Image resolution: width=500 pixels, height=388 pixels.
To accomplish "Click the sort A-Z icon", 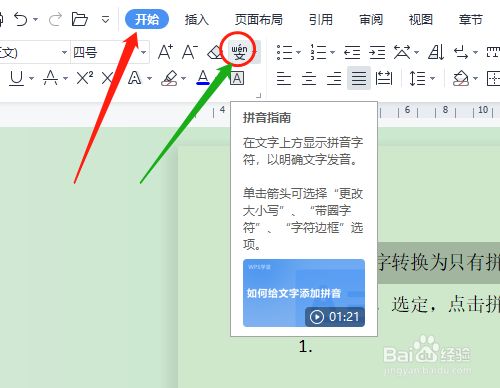I will click(x=436, y=52).
